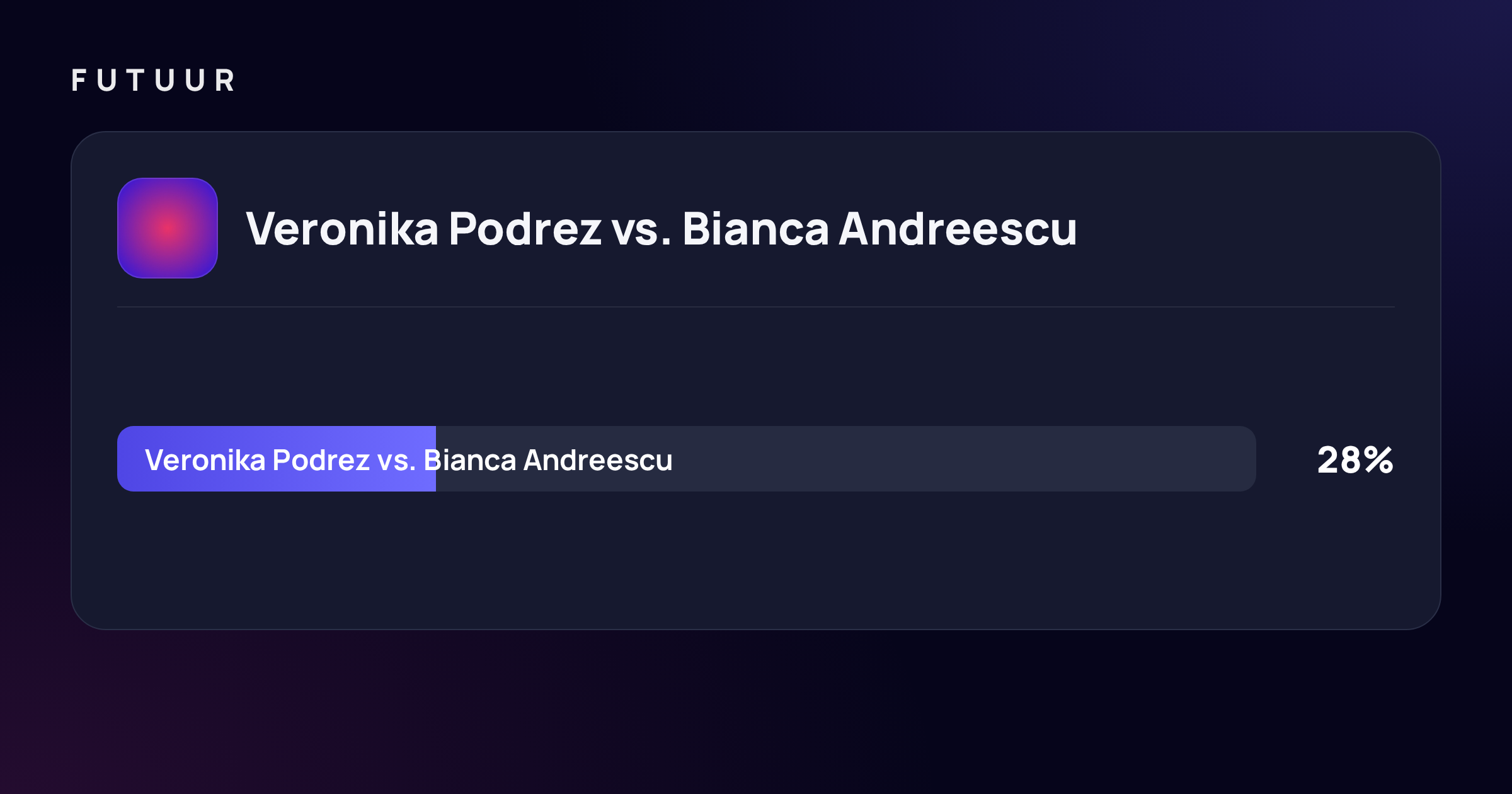Click 'Veronika' inside the outcome bar

pos(205,460)
